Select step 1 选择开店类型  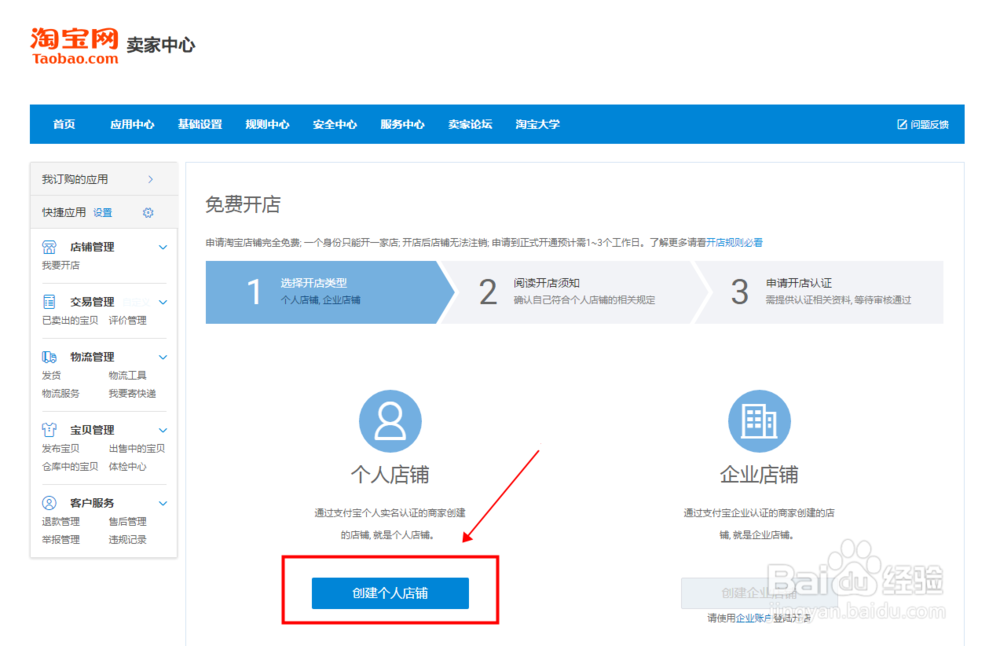pyautogui.click(x=330, y=292)
